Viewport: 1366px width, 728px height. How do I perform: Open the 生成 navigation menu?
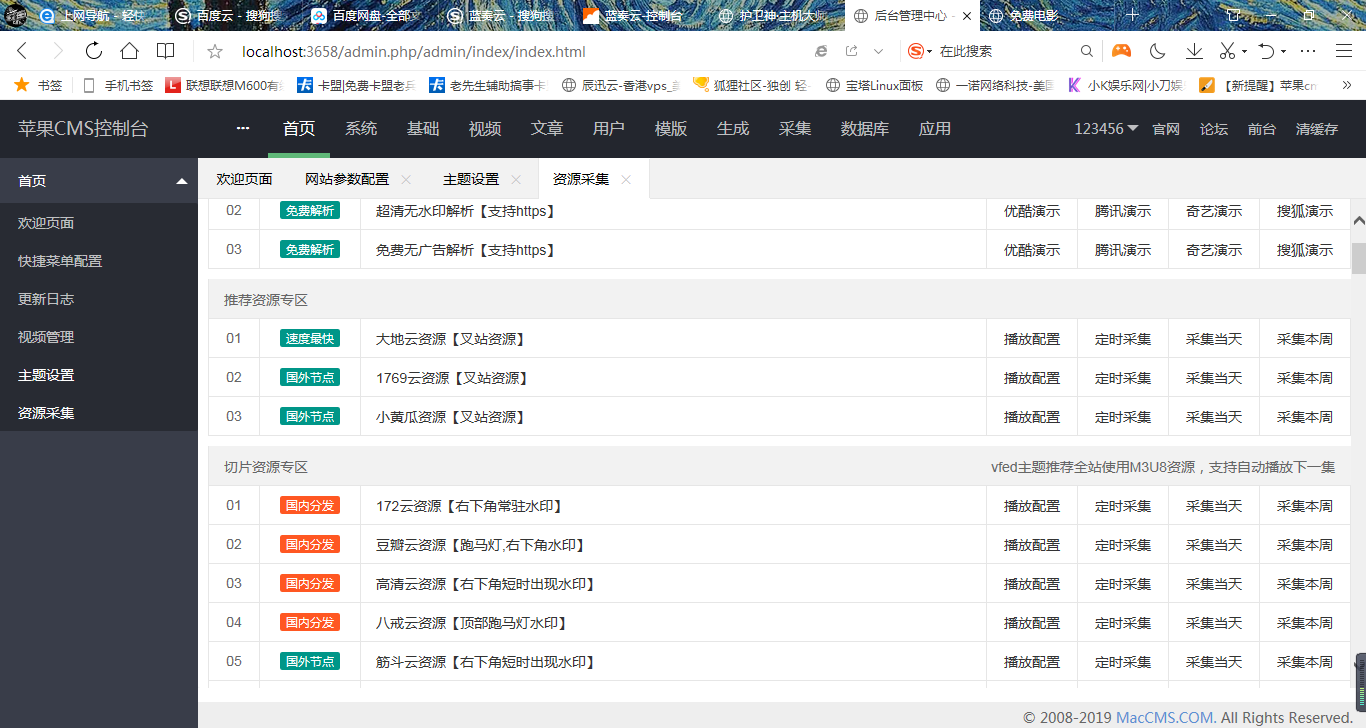[733, 128]
